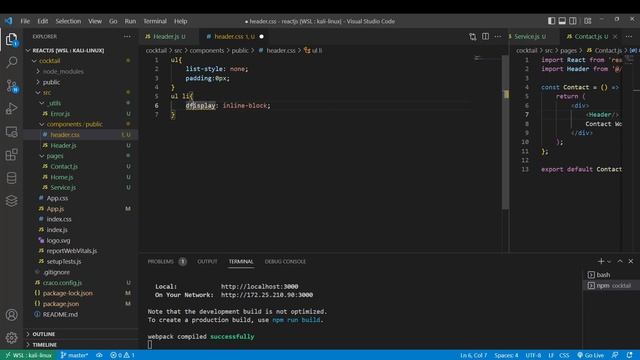This screenshot has height=360, width=640.
Task: Open the layers stack icon in activity bar
Action: coord(11,201)
